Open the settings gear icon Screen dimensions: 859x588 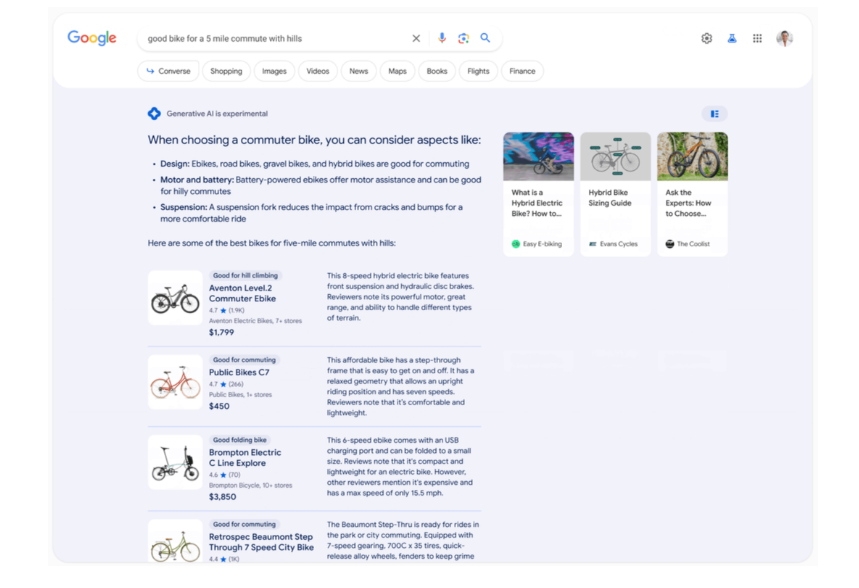pos(707,38)
